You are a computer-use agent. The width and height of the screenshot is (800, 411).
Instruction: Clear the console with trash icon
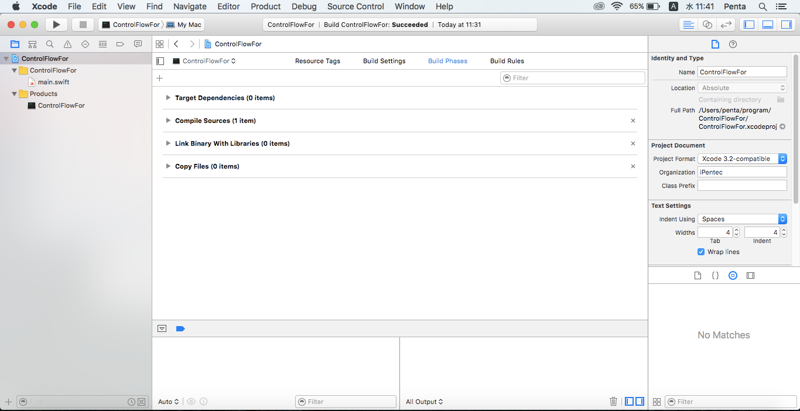coord(614,402)
